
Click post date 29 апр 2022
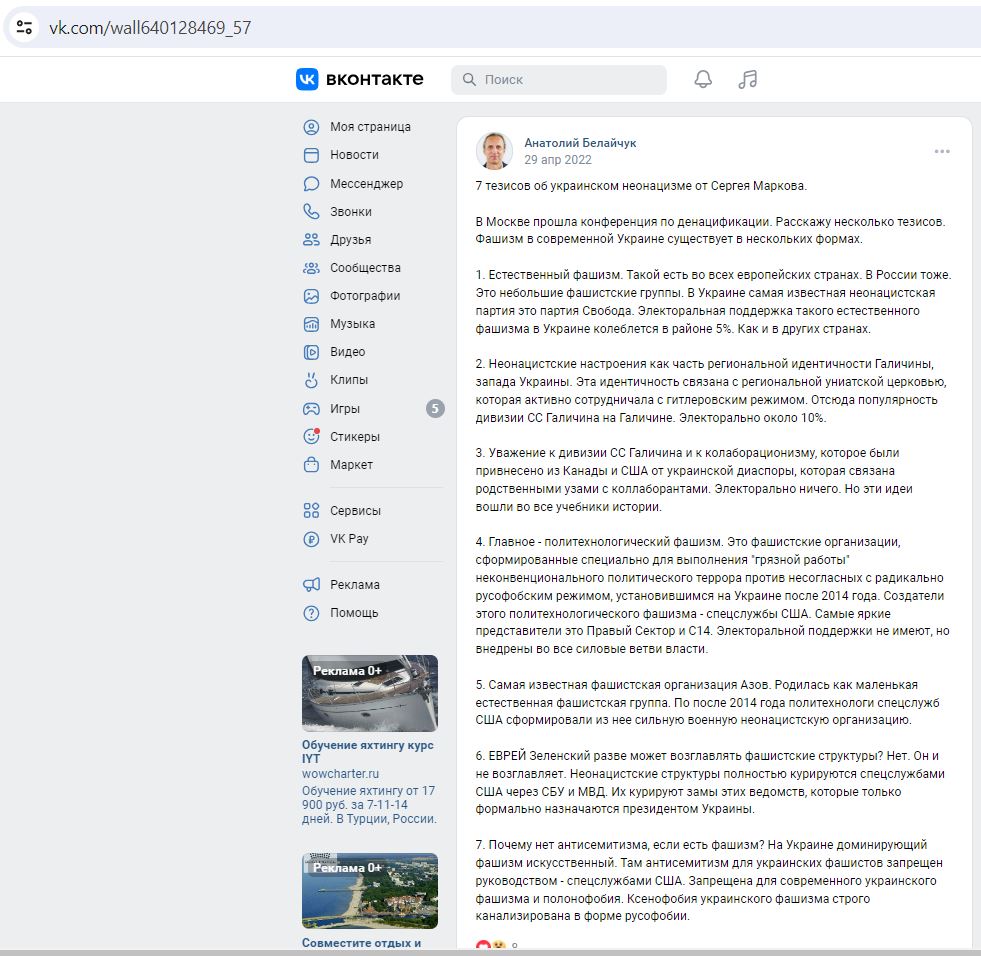pos(557,160)
